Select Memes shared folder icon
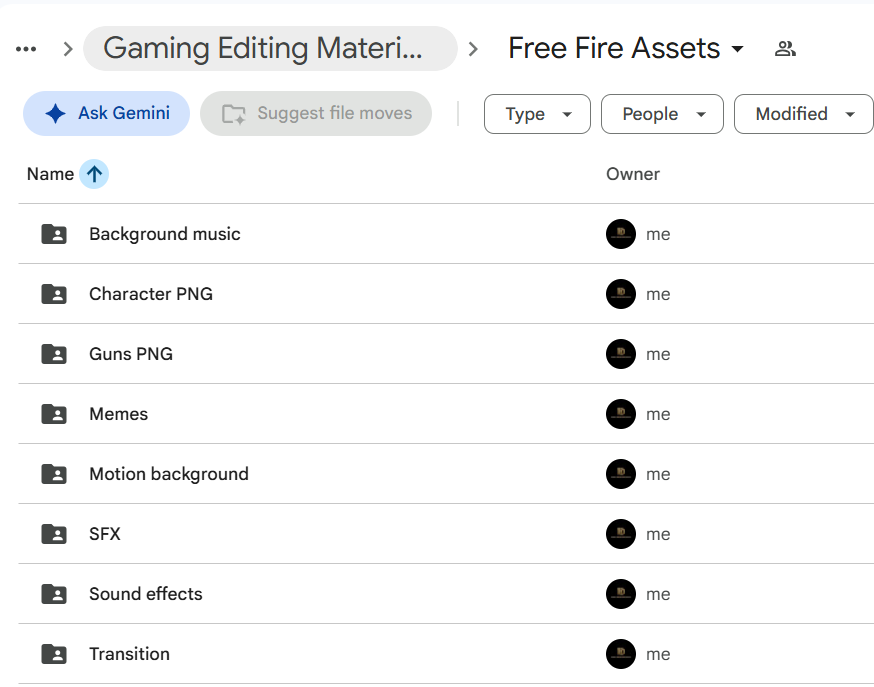Image resolution: width=874 pixels, height=687 pixels. pos(54,414)
